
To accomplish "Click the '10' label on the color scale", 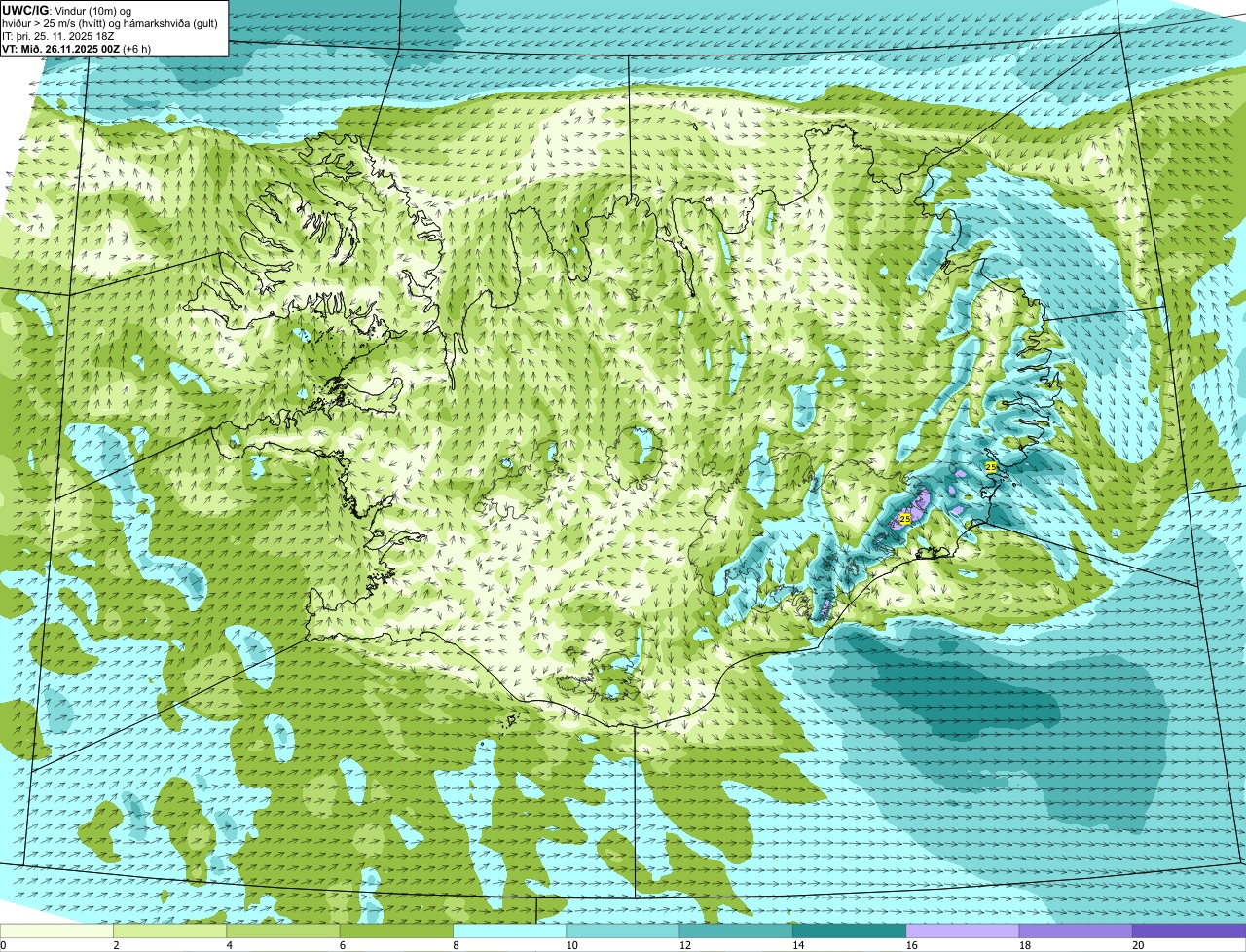I will (571, 945).
